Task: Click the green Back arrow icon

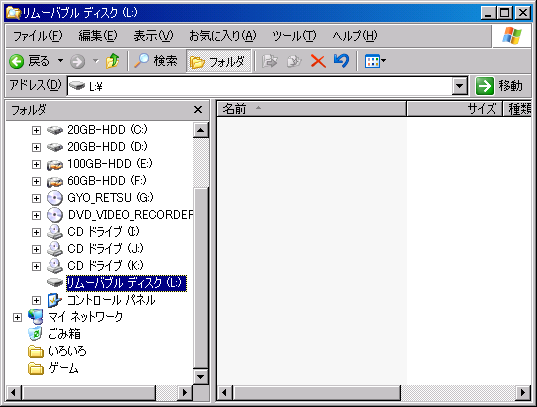Action: tap(16, 62)
